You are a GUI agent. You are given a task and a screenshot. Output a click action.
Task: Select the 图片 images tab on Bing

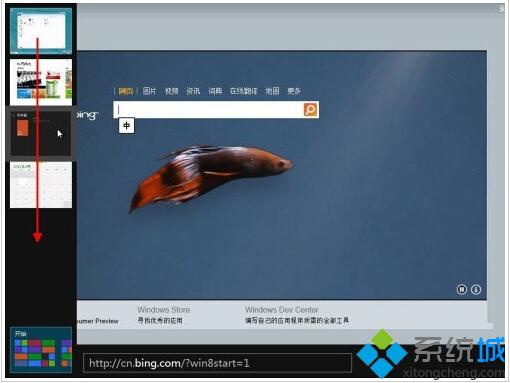tap(149, 91)
